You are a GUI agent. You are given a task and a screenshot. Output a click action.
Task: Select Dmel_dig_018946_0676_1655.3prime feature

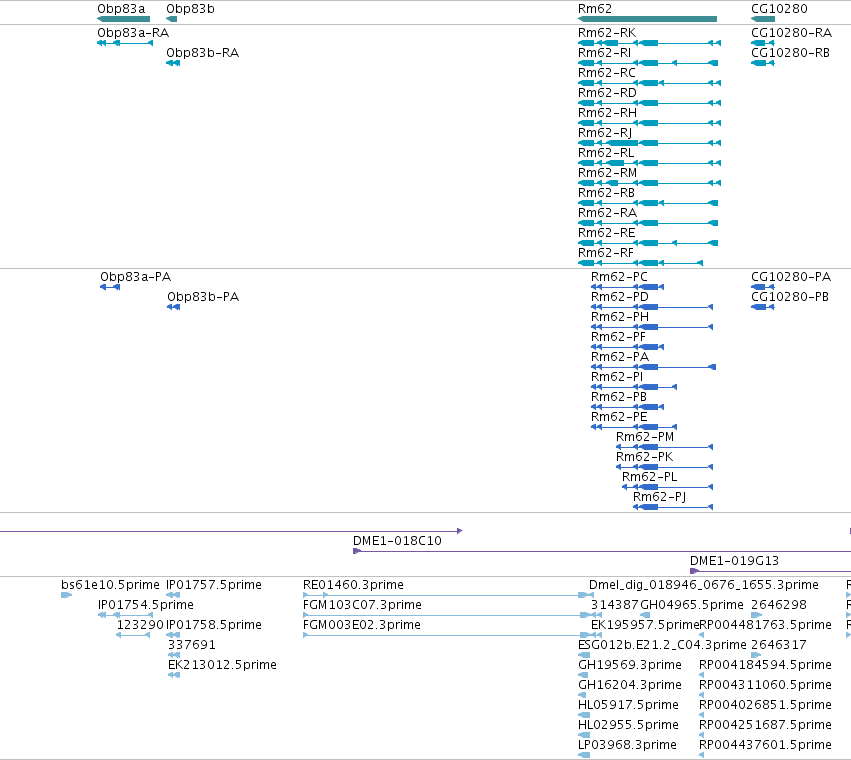point(591,596)
